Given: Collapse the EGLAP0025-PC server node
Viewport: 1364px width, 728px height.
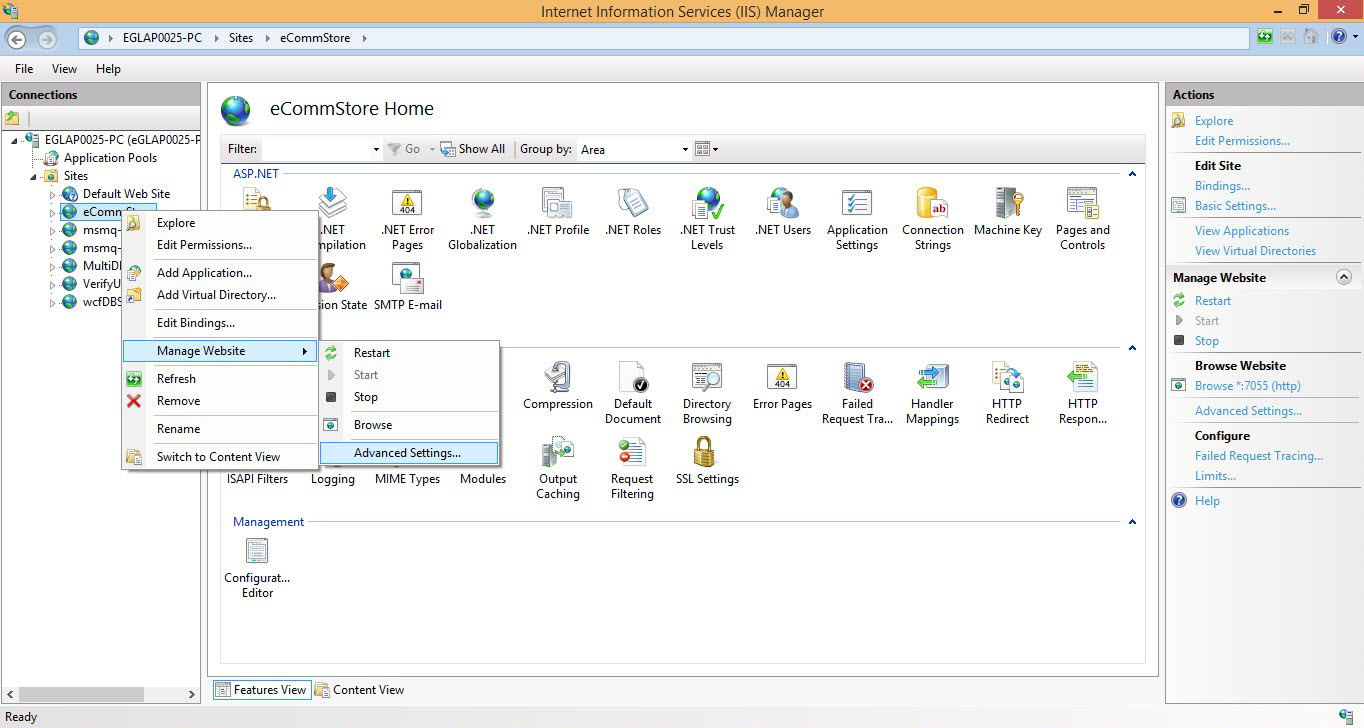Looking at the screenshot, I should [15, 140].
